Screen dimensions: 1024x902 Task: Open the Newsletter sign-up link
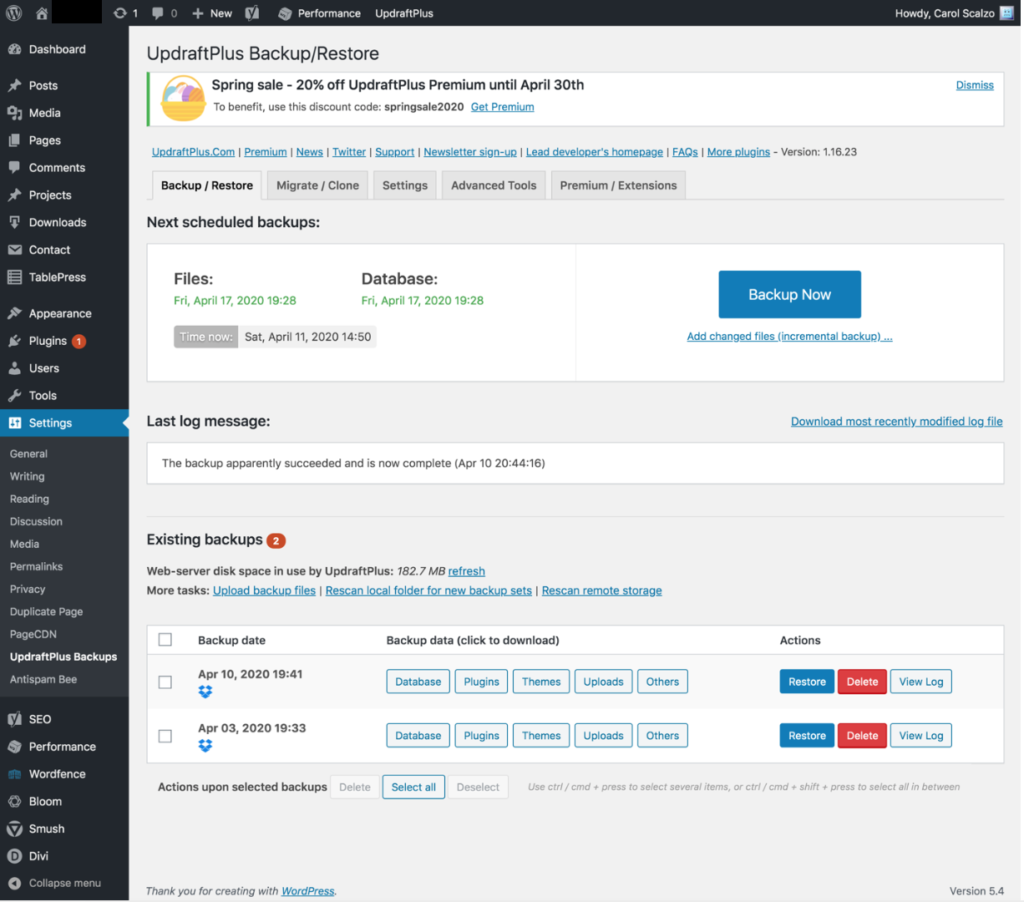[x=470, y=152]
